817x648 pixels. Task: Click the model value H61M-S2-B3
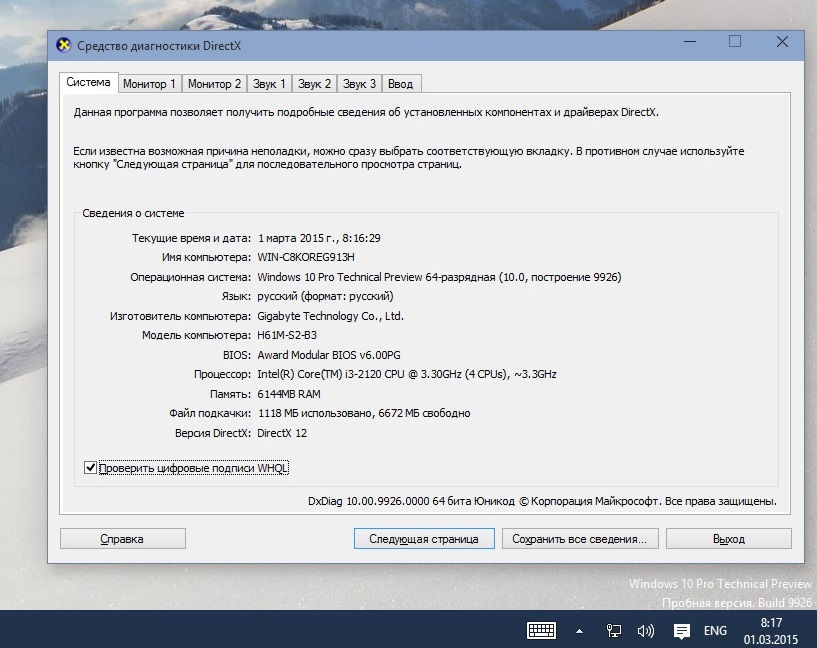tap(287, 335)
